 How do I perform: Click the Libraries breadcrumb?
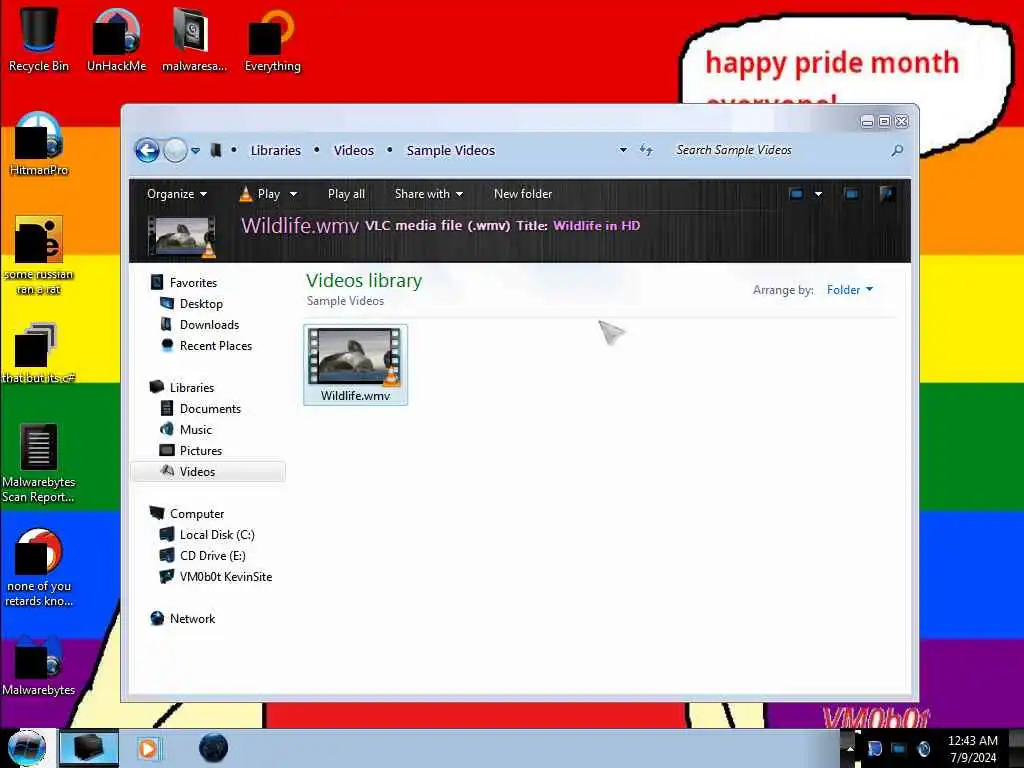tap(276, 150)
